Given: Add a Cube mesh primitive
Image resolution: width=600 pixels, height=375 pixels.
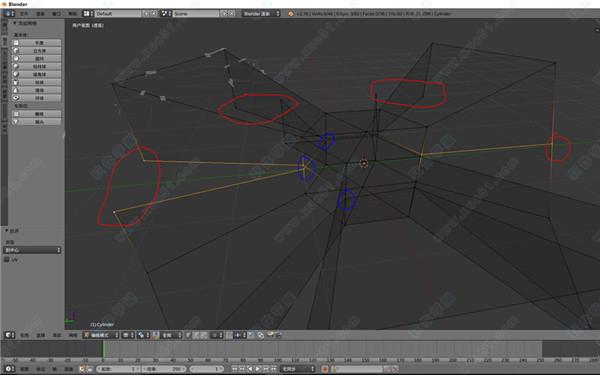Looking at the screenshot, I should [36, 51].
